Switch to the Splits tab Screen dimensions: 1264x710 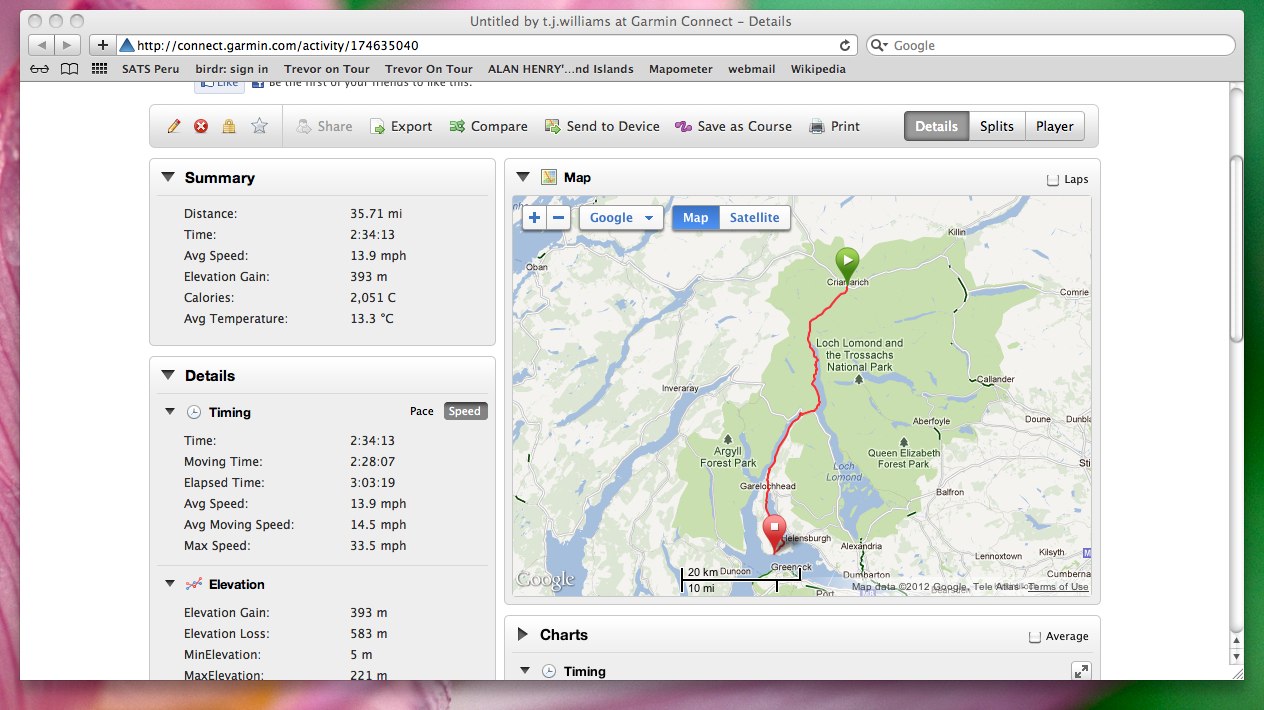tap(996, 126)
